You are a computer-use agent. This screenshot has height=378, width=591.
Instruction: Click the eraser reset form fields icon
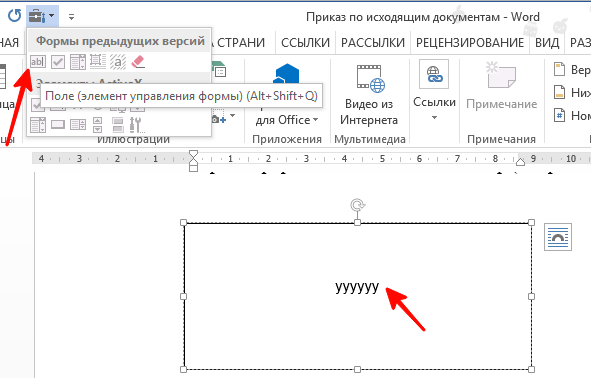point(138,61)
